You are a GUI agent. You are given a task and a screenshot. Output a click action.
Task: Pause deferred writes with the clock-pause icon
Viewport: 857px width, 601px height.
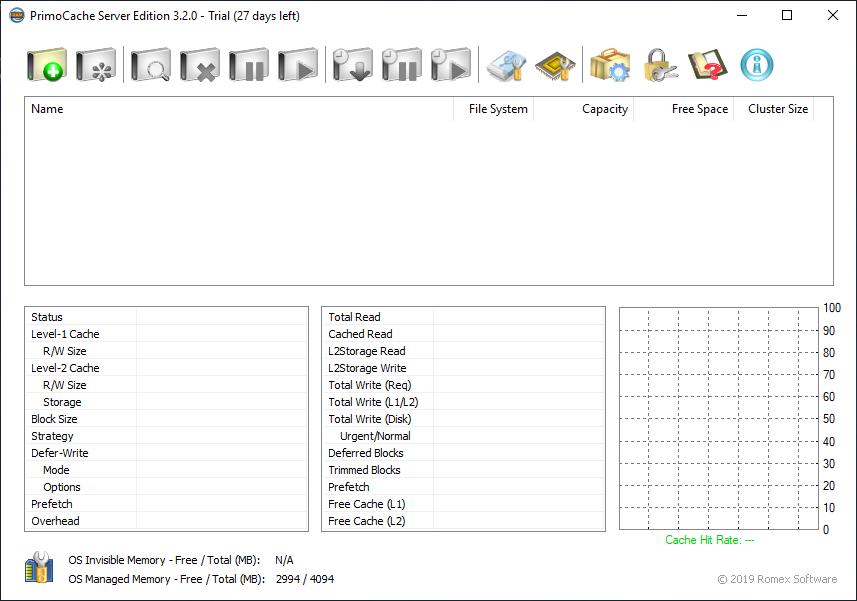(x=401, y=66)
